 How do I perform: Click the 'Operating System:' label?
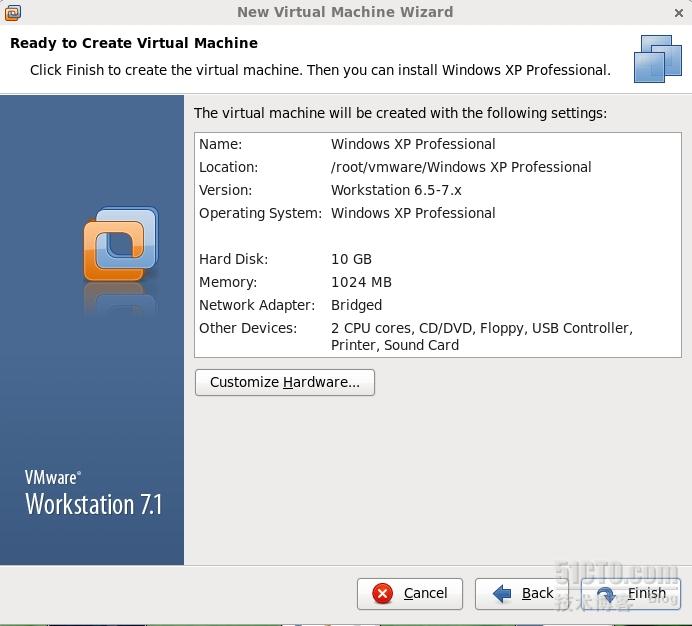coord(260,213)
